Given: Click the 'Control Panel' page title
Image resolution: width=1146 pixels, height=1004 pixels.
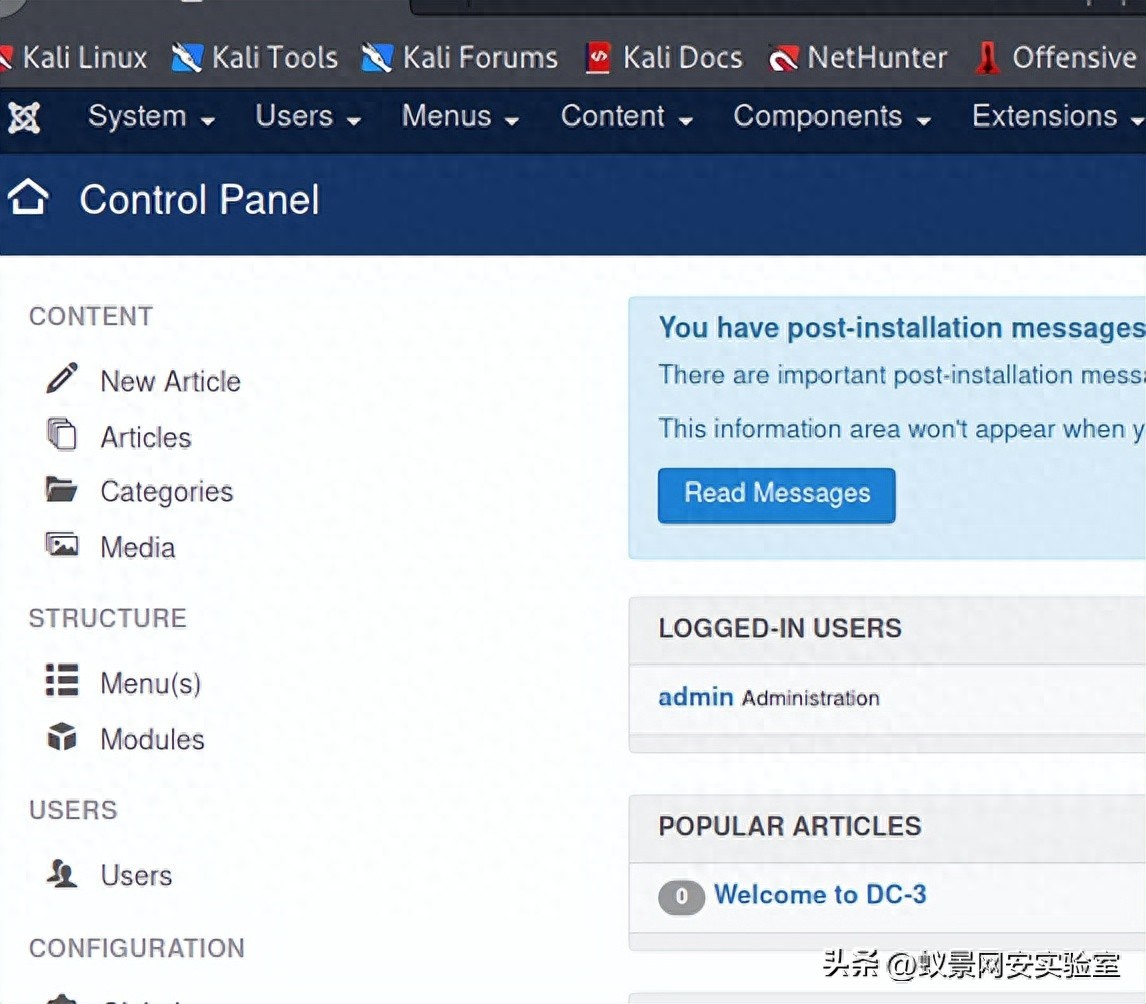Looking at the screenshot, I should (200, 199).
